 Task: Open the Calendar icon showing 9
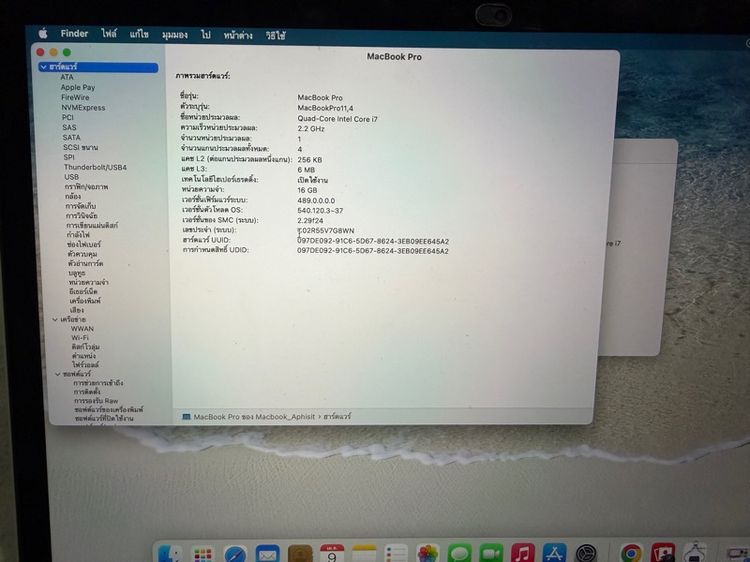click(x=331, y=554)
